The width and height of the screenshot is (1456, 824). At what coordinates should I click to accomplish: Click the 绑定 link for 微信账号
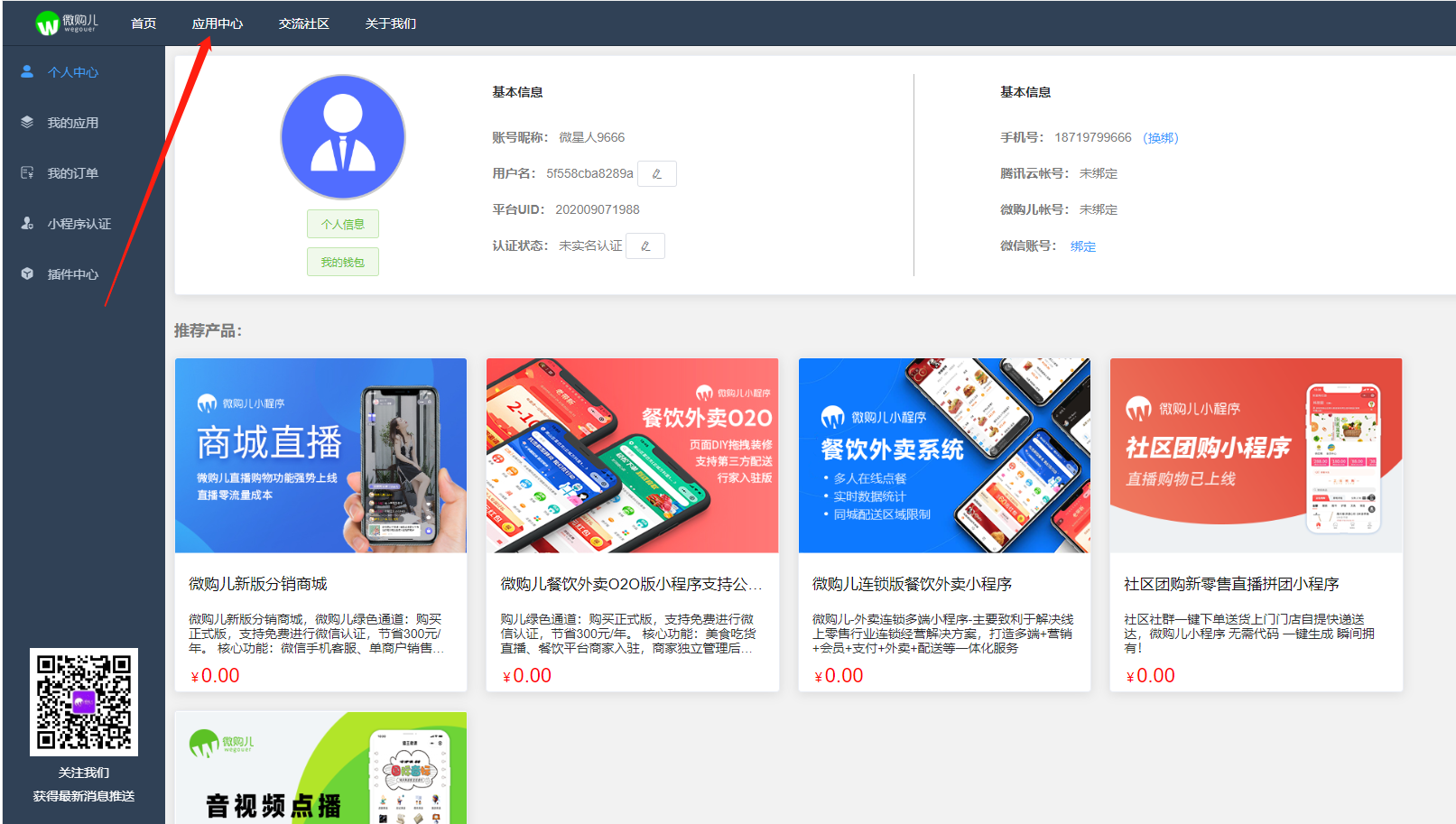pos(1083,246)
